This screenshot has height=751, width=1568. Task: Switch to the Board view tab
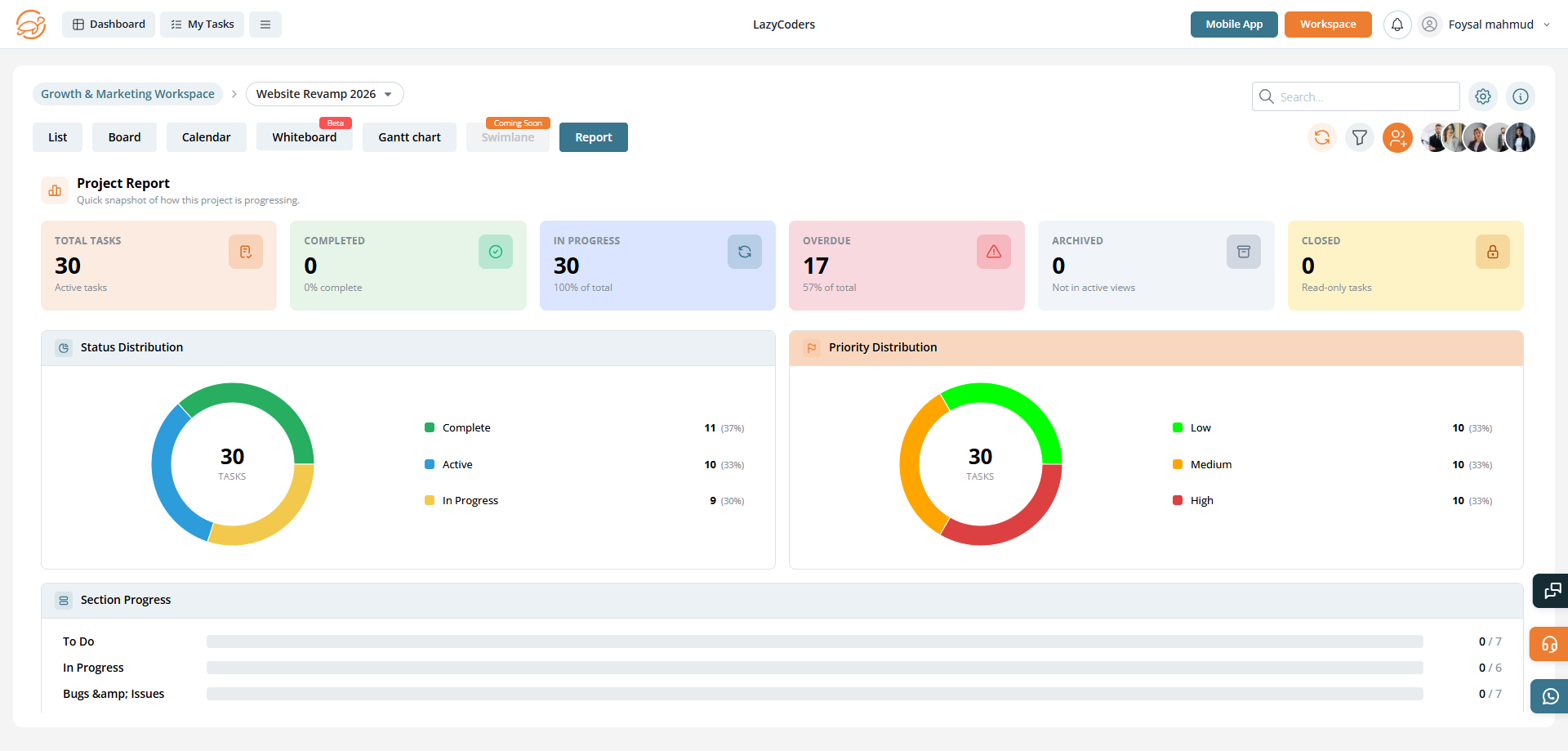[x=124, y=137]
